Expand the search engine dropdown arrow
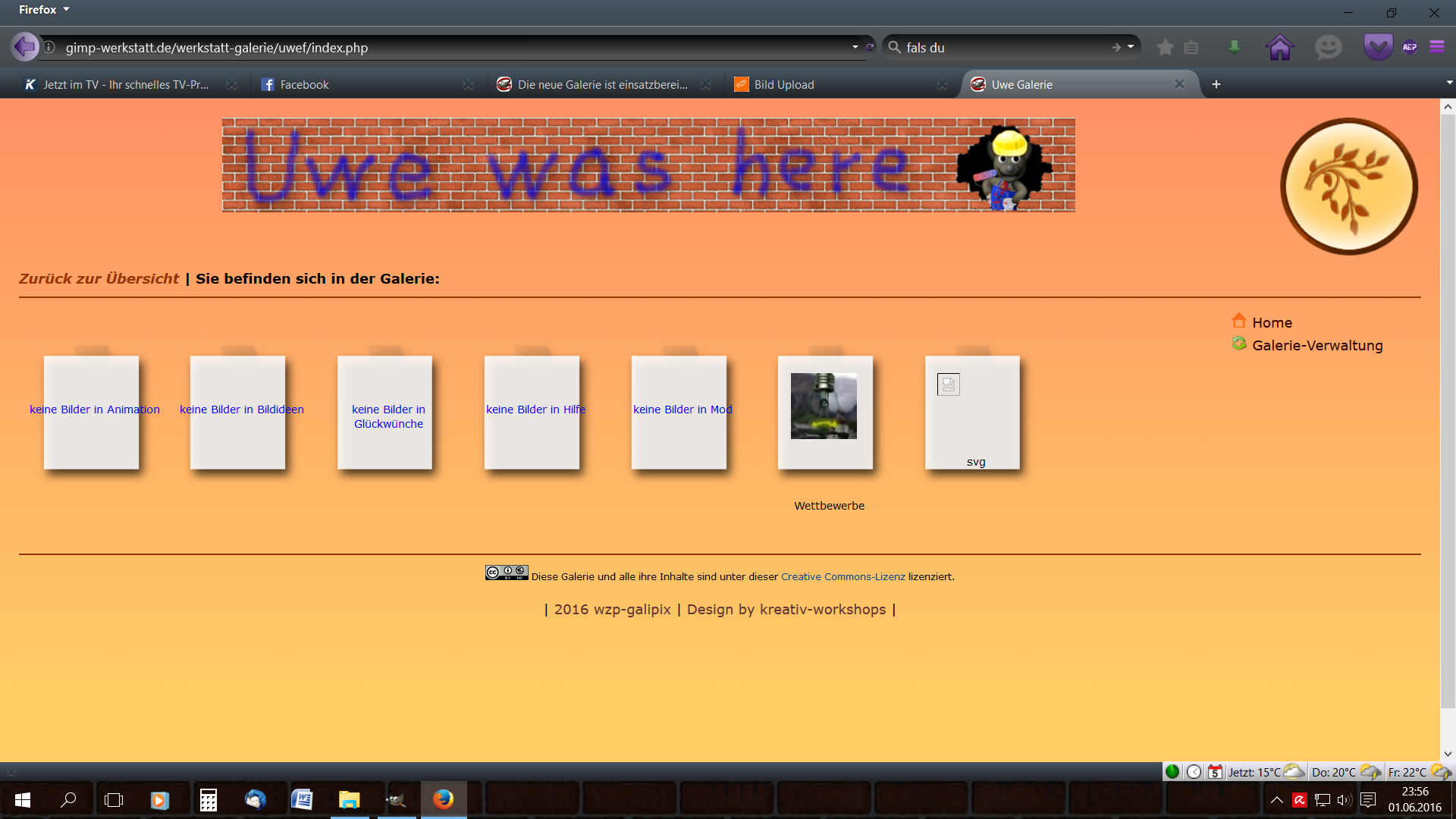This screenshot has width=1456, height=819. point(1131,47)
